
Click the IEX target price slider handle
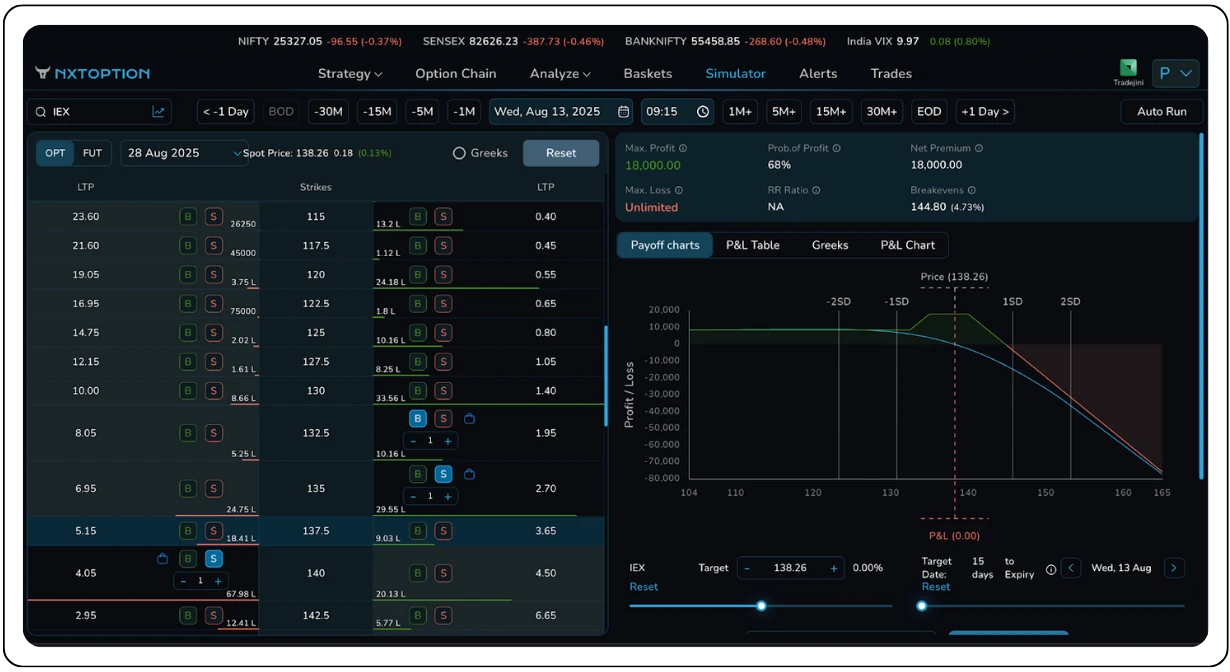click(761, 606)
